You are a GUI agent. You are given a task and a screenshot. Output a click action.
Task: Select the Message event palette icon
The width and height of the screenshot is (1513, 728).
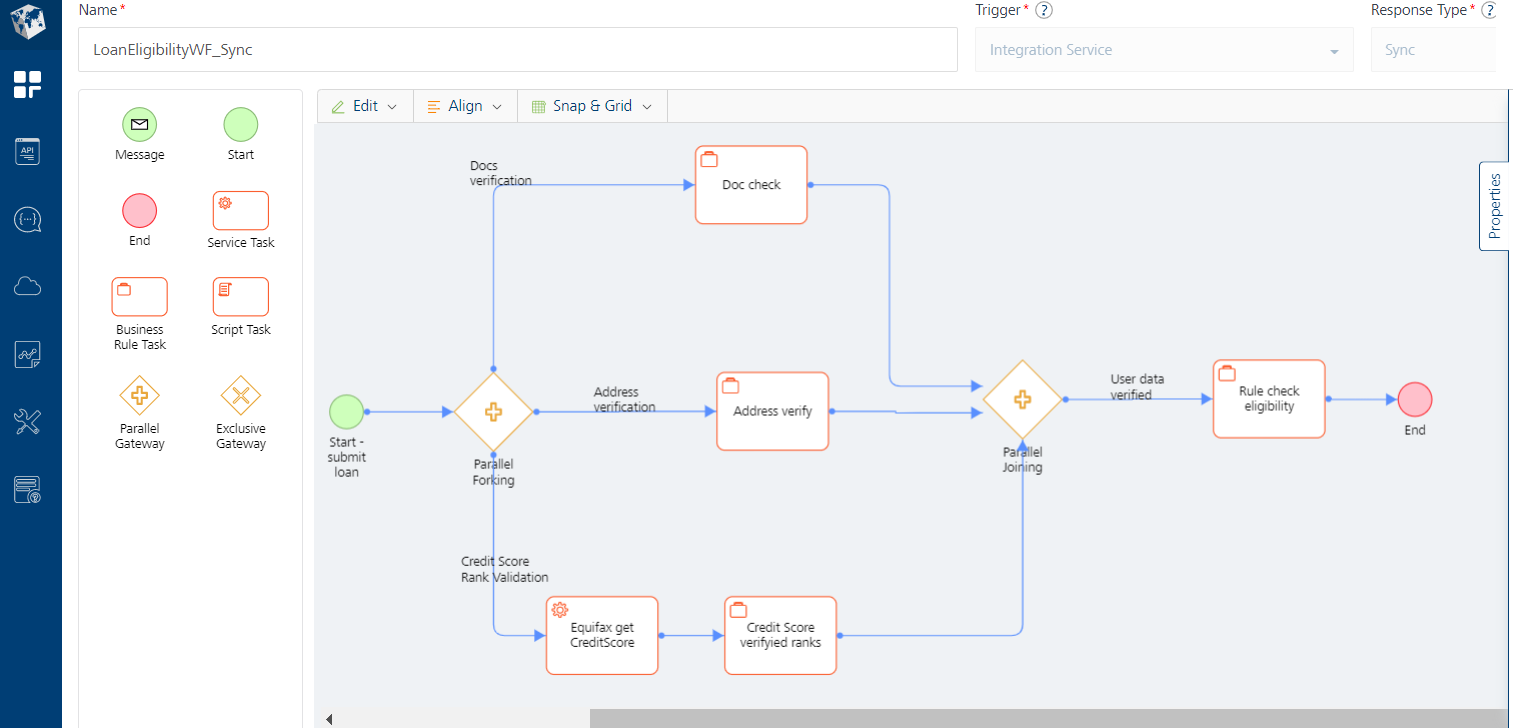click(140, 125)
